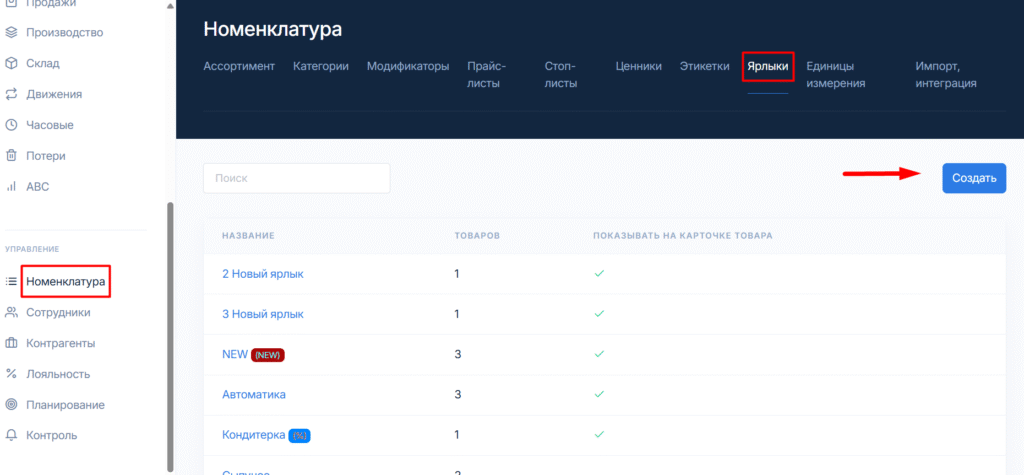Open the 2 Новый ярлык label
This screenshot has width=1024, height=475.
click(x=263, y=274)
